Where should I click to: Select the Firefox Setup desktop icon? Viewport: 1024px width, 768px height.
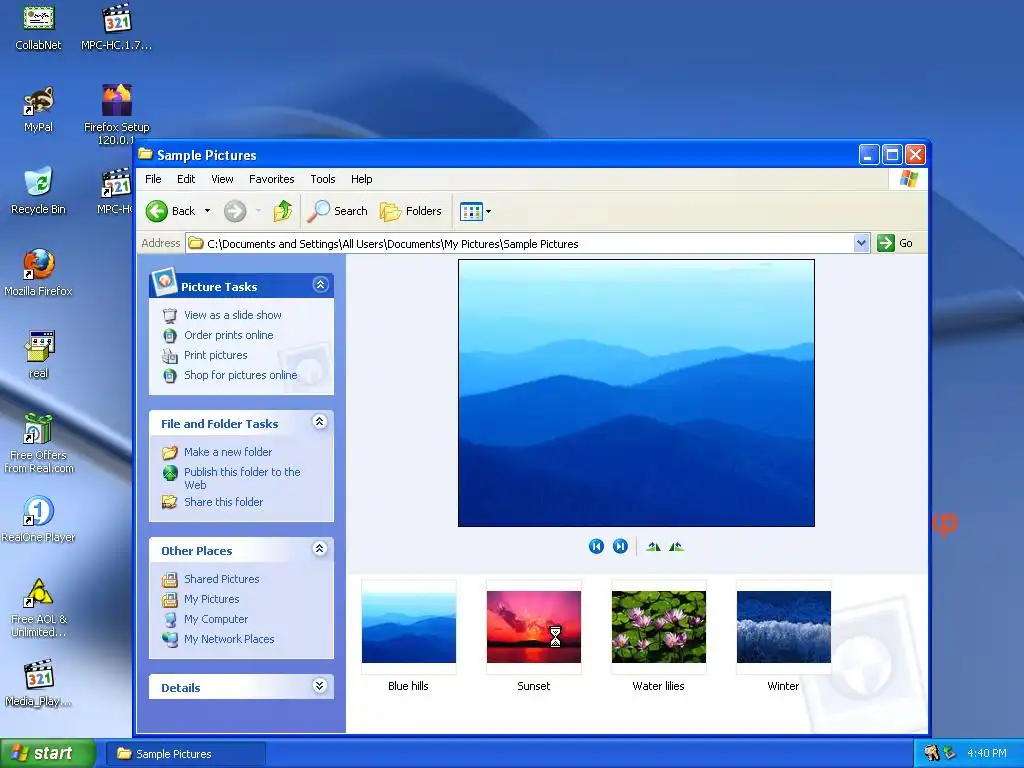point(117,114)
